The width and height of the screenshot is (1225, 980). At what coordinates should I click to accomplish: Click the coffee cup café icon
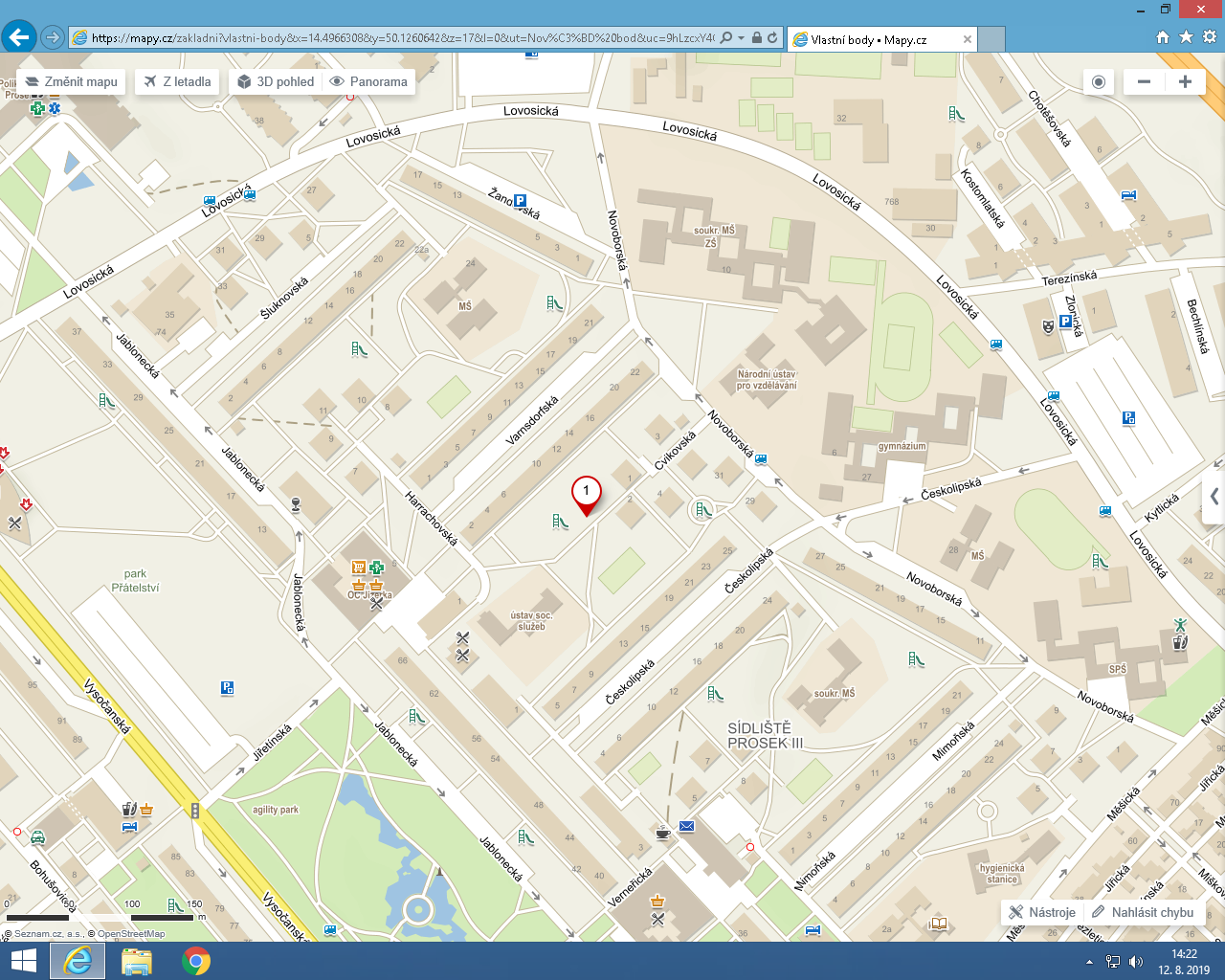tap(662, 832)
